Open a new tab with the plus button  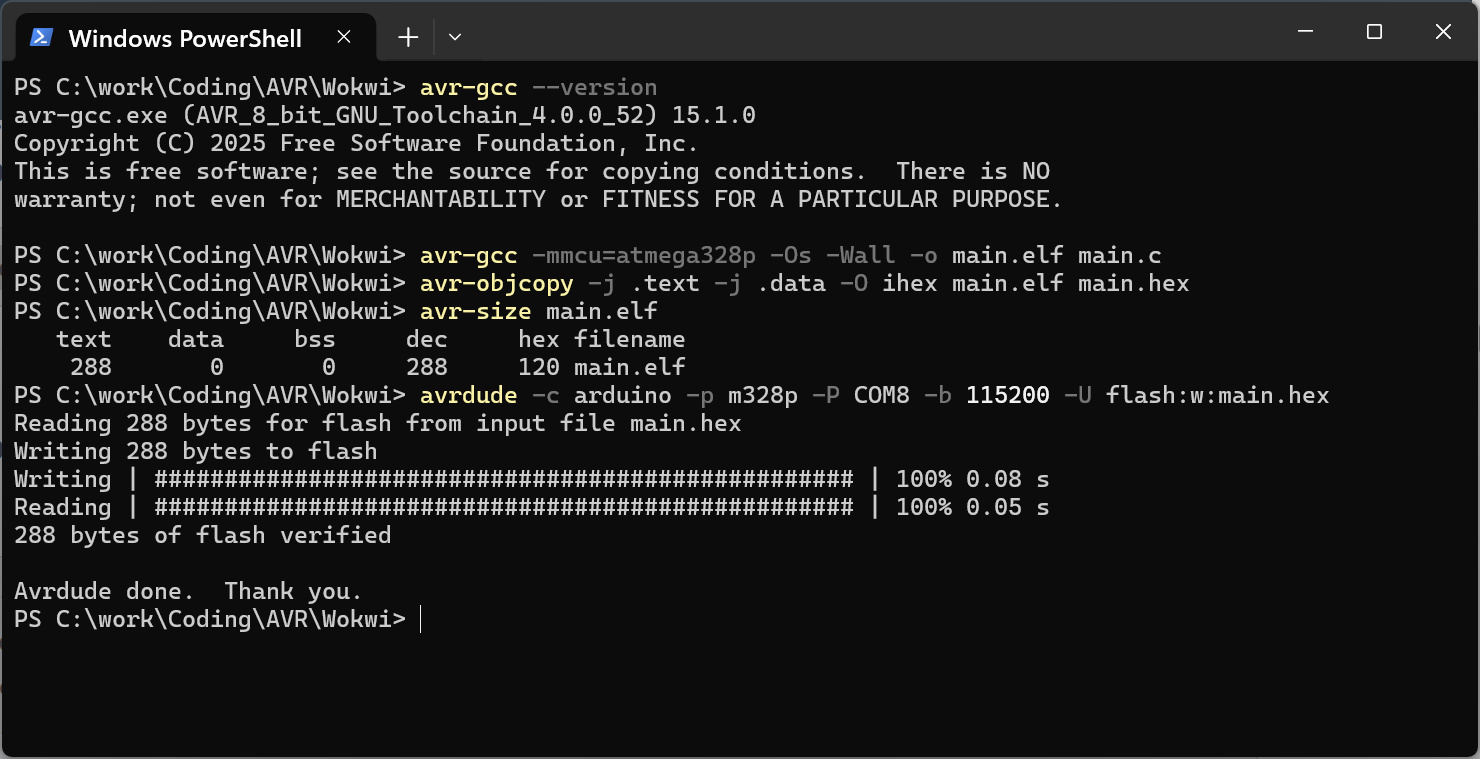coord(408,38)
